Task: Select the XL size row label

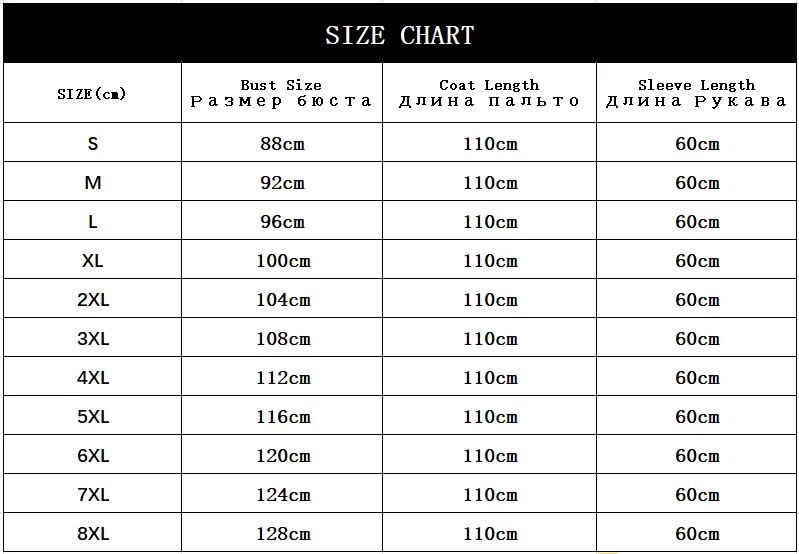Action: click(92, 261)
